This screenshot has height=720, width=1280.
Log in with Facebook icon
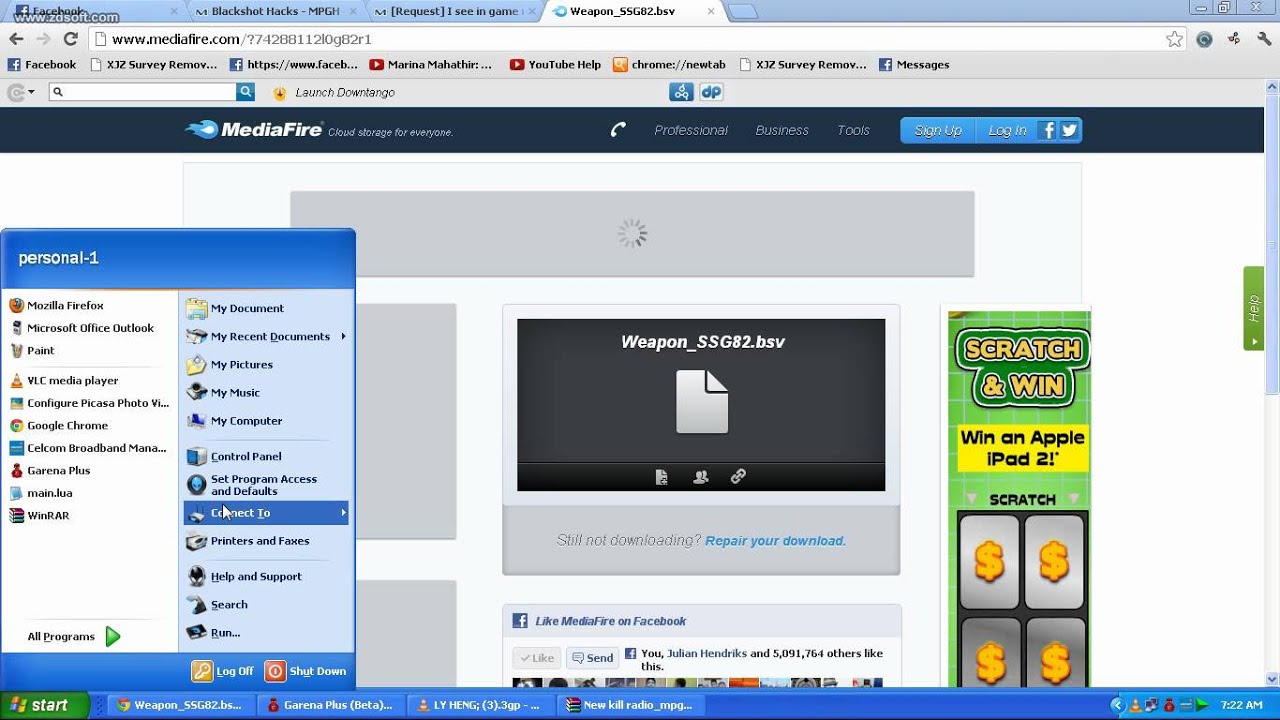click(1049, 130)
